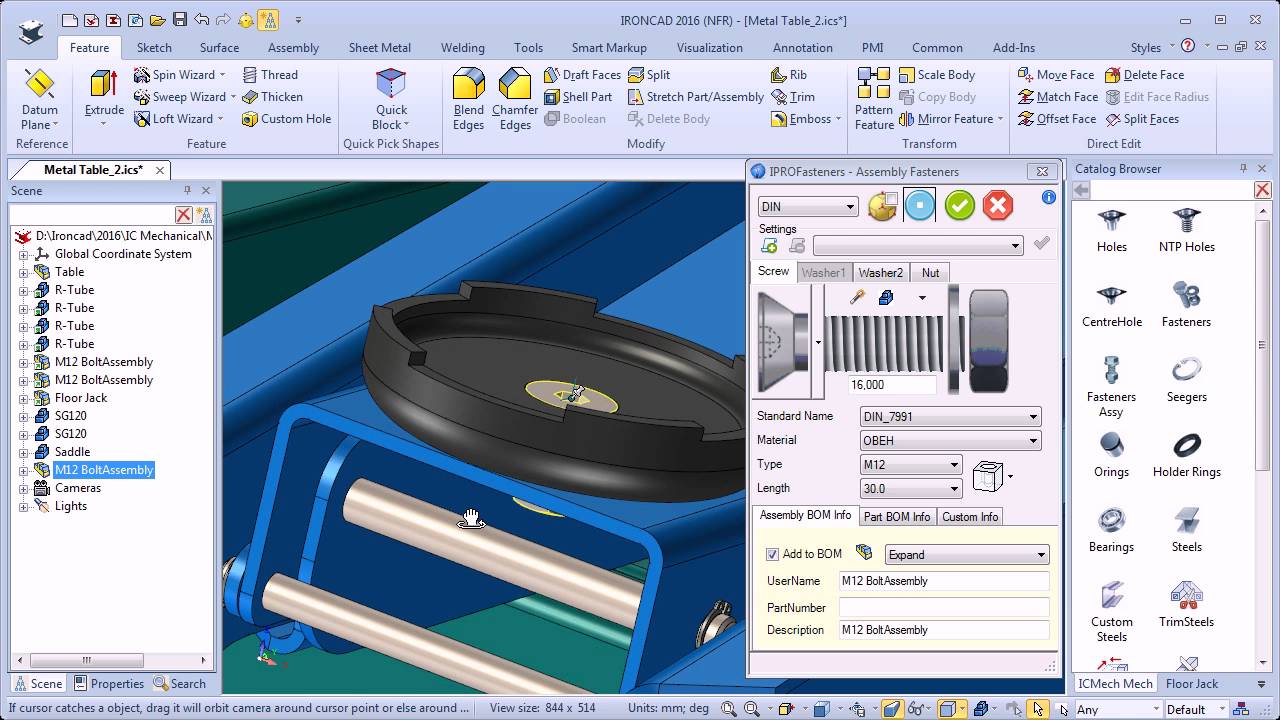Viewport: 1280px width, 720px height.
Task: Select the Lights tree item
Action: coord(71,506)
